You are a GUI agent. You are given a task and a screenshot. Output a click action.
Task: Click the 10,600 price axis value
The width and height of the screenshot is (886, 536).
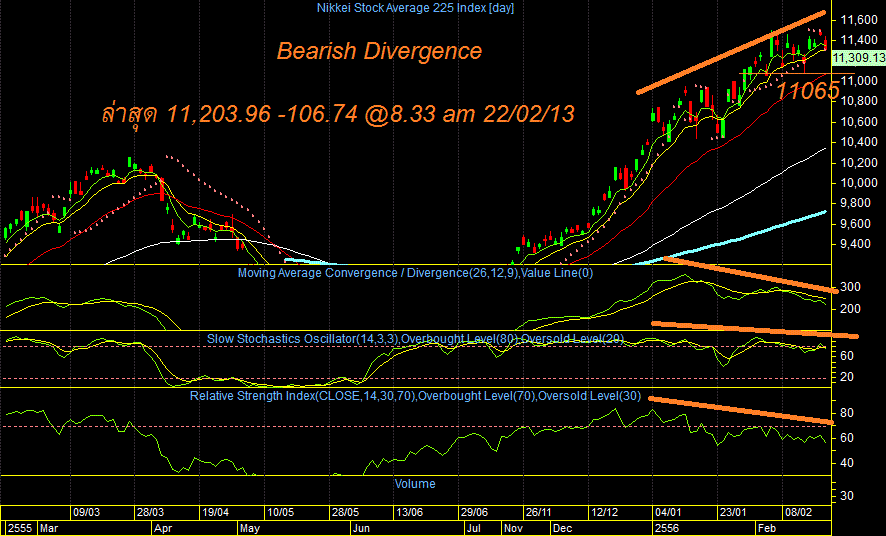tap(859, 122)
